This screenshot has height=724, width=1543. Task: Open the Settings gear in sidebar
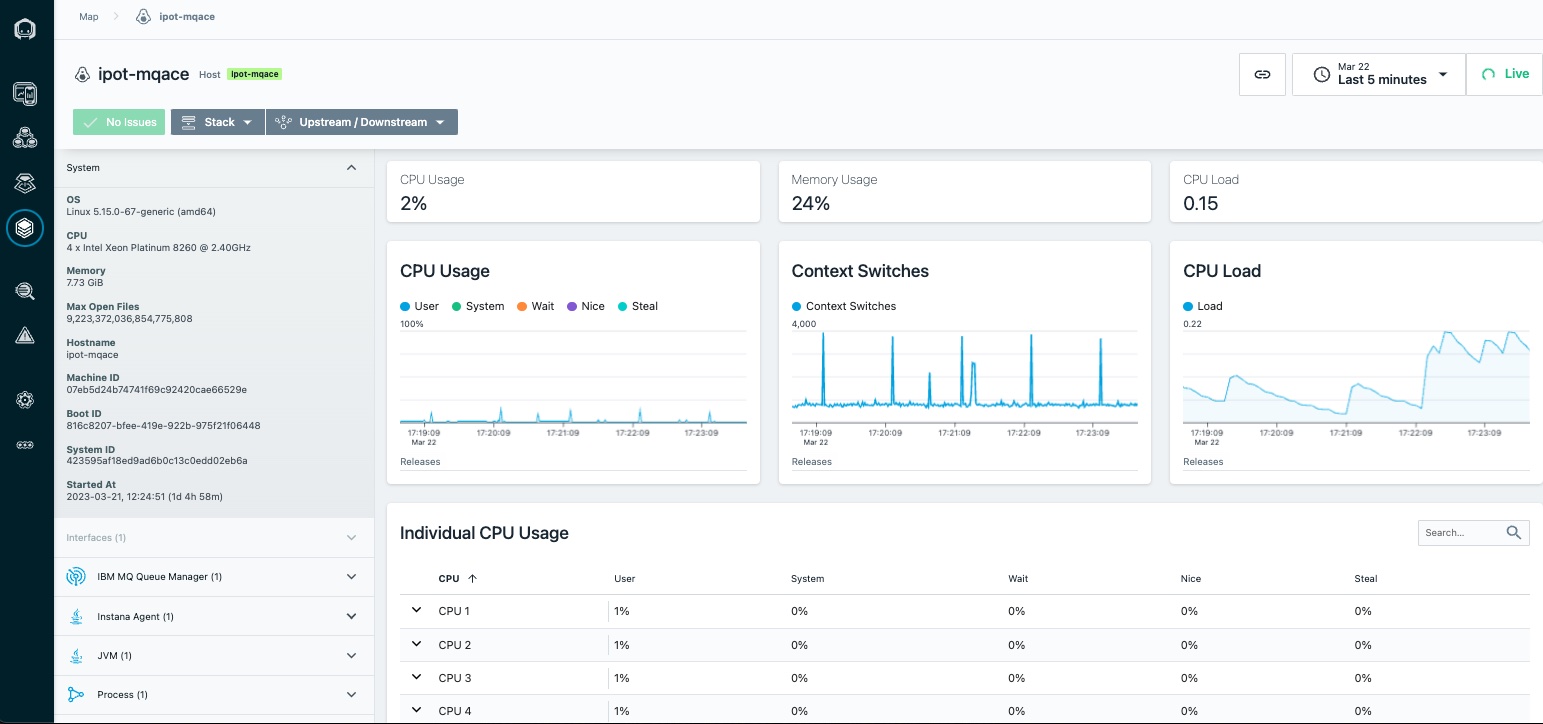tap(25, 400)
